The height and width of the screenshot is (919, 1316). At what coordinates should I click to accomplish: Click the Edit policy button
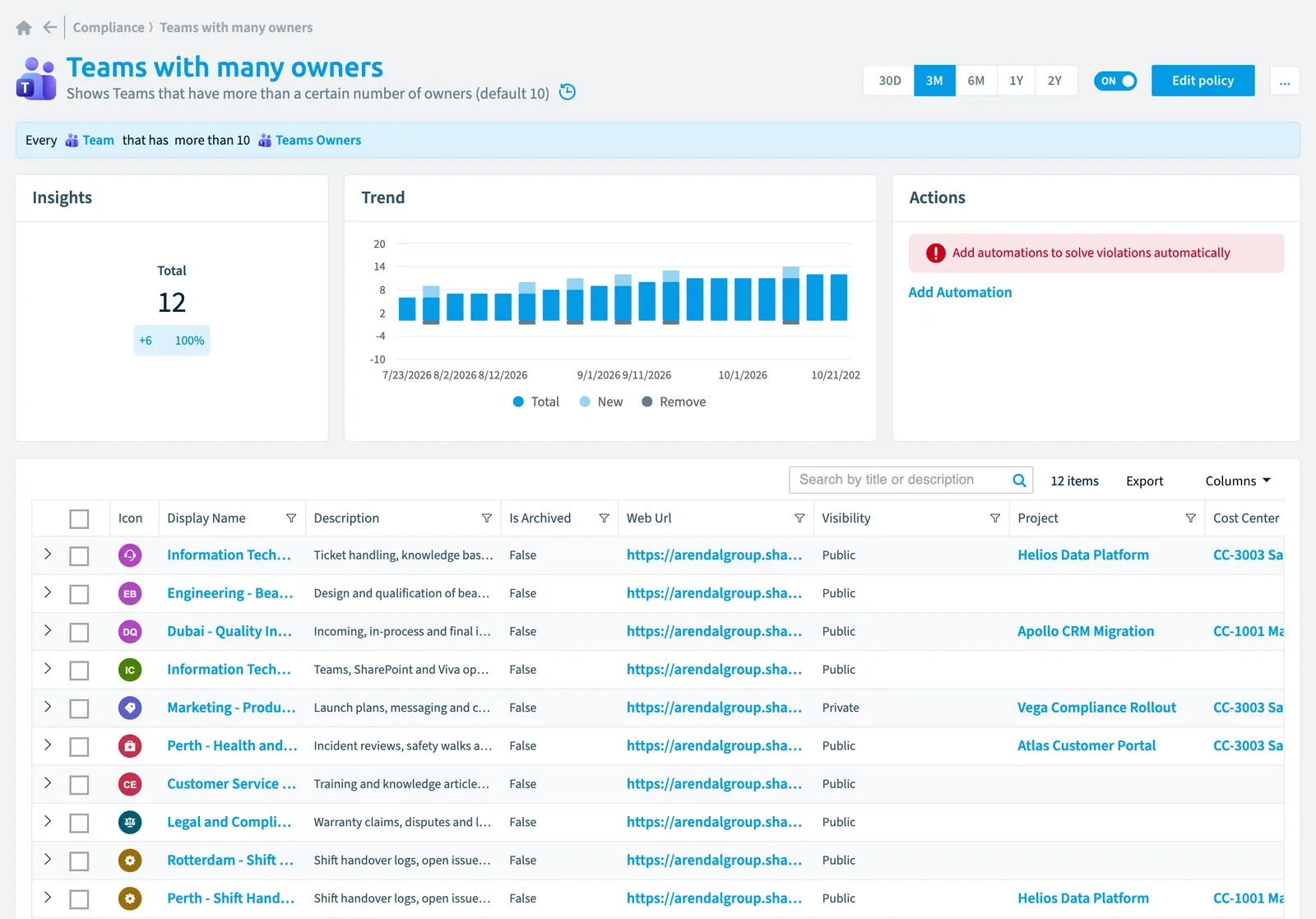point(1202,81)
